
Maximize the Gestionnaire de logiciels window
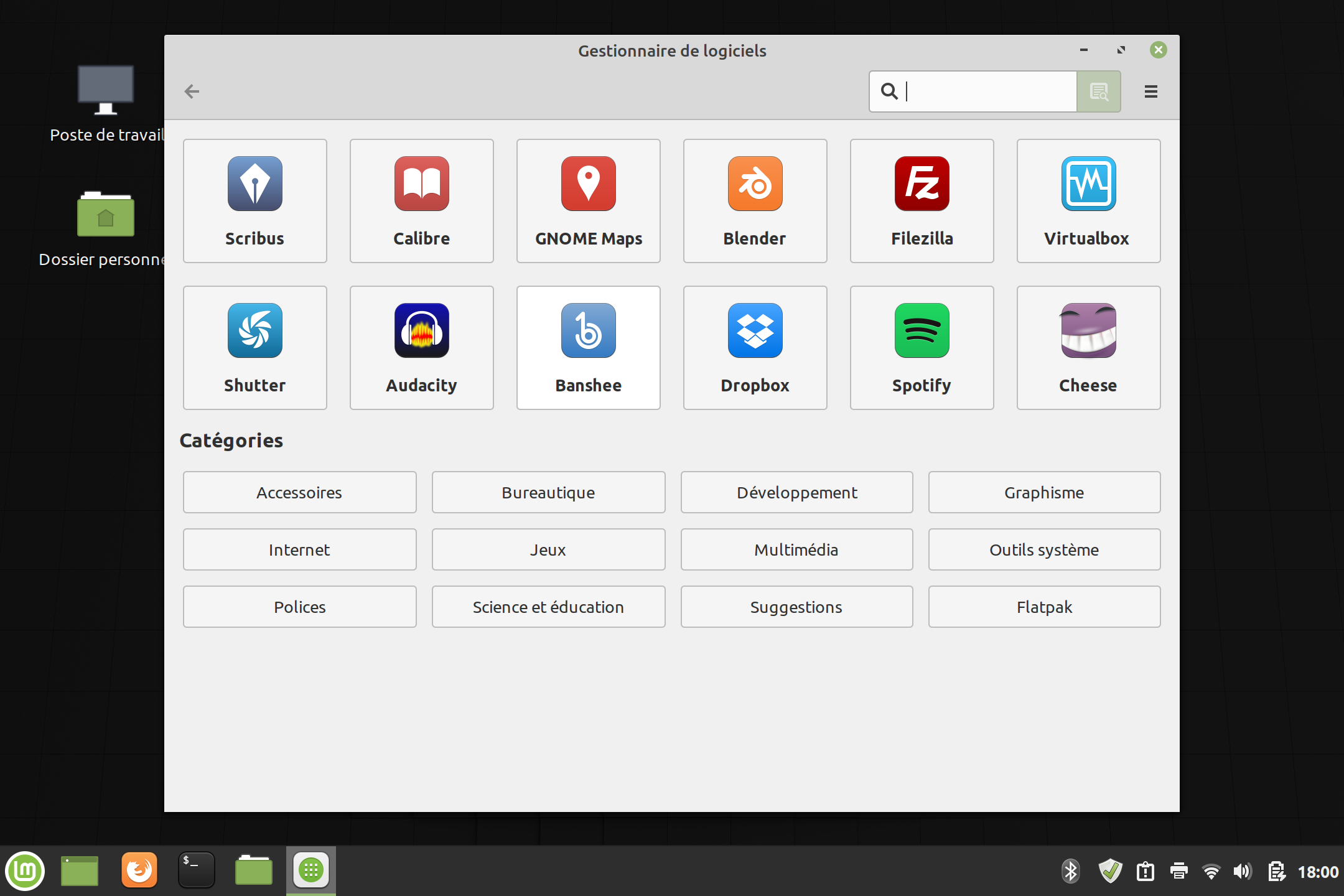[1121, 50]
